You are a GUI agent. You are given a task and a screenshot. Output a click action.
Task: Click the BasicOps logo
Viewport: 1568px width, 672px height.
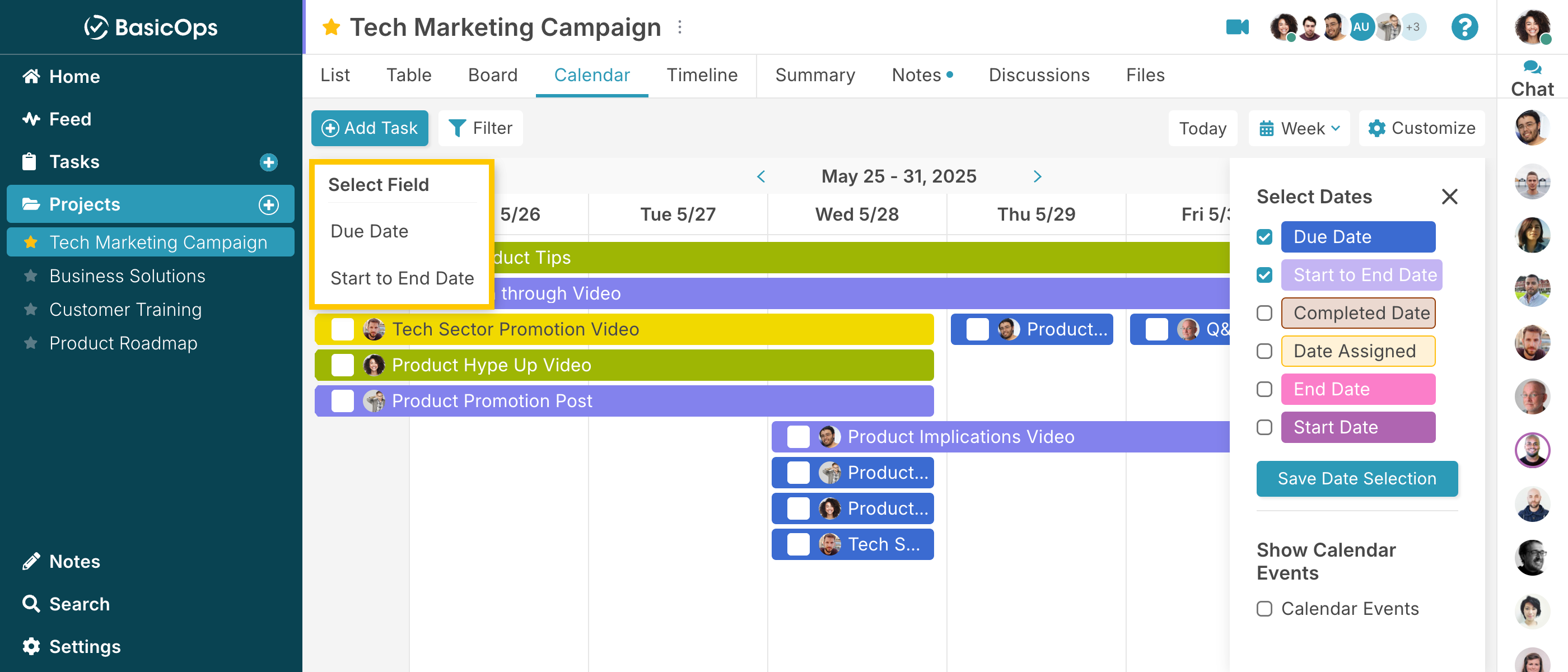pos(150,27)
